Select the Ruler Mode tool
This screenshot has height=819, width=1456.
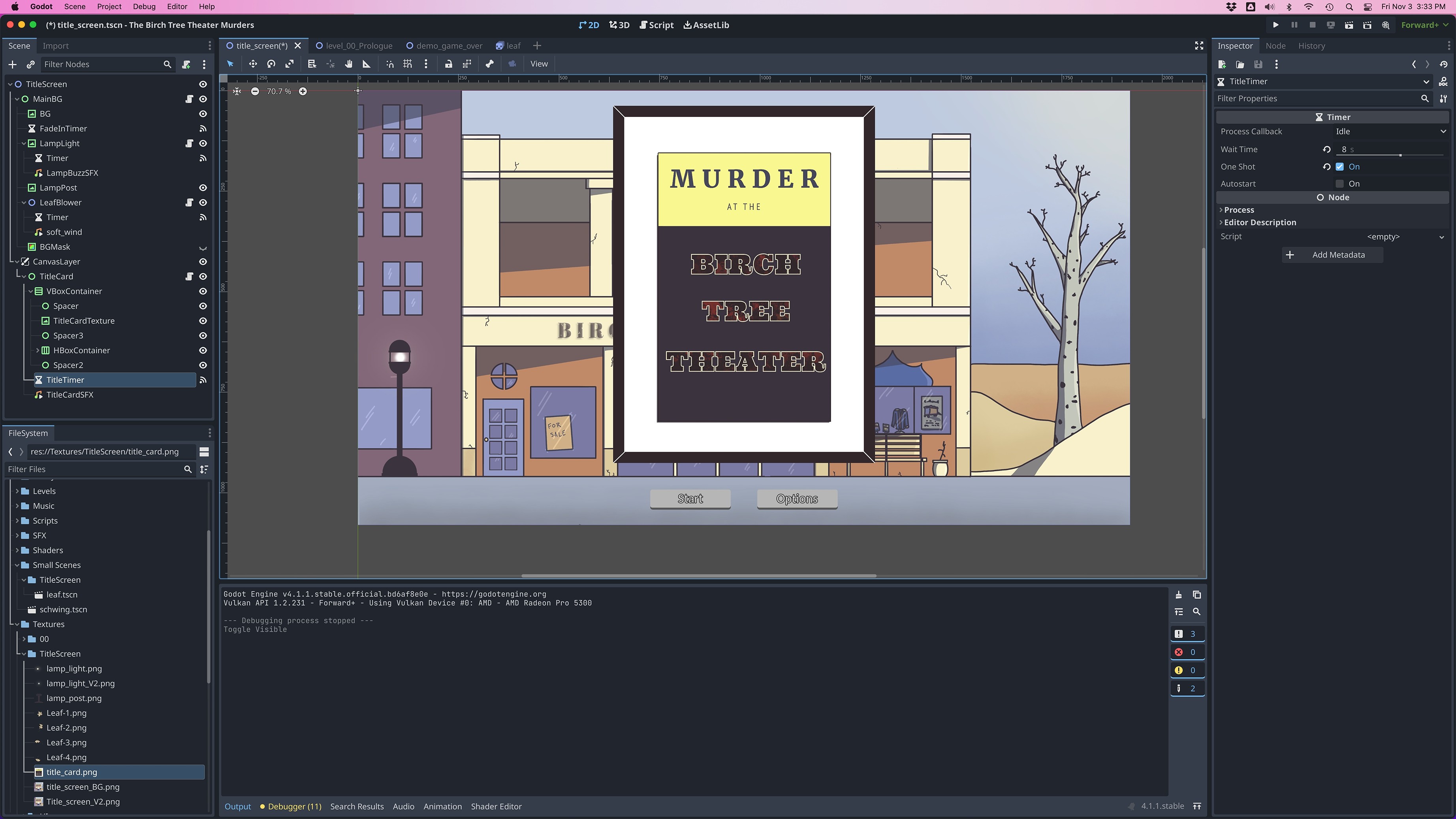coord(367,64)
